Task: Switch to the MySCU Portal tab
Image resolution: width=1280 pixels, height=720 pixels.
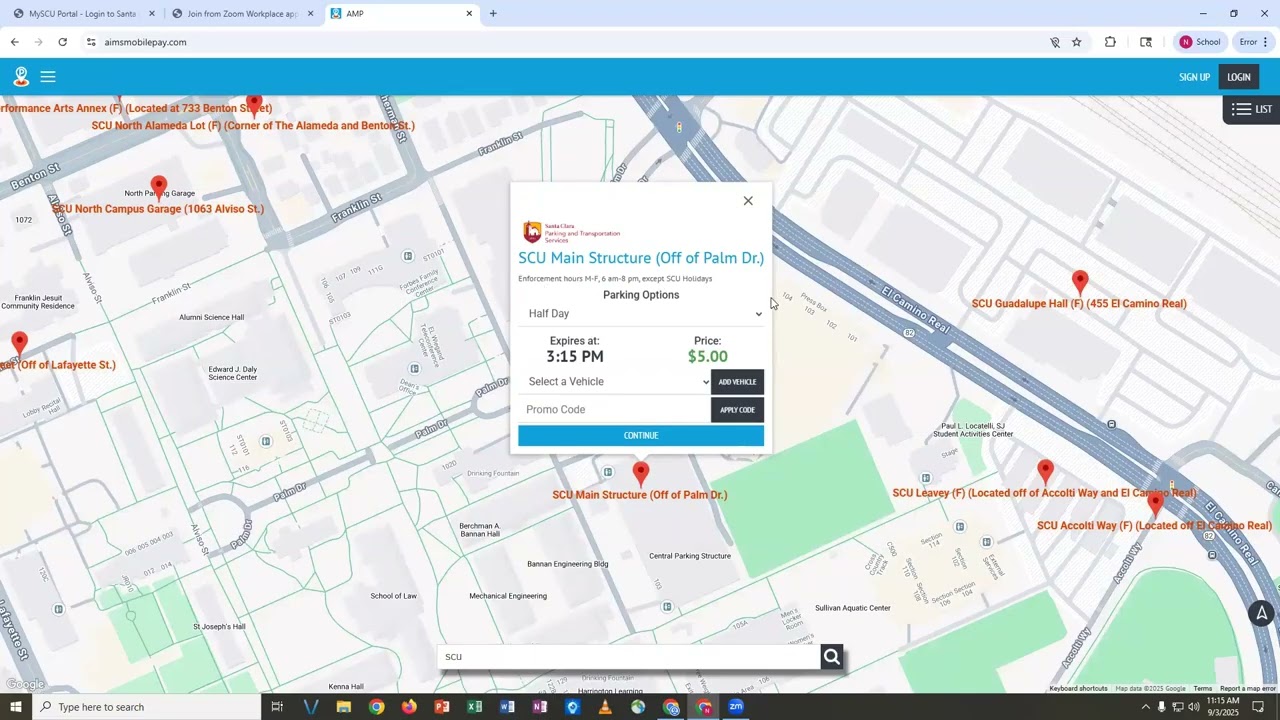Action: (x=82, y=14)
